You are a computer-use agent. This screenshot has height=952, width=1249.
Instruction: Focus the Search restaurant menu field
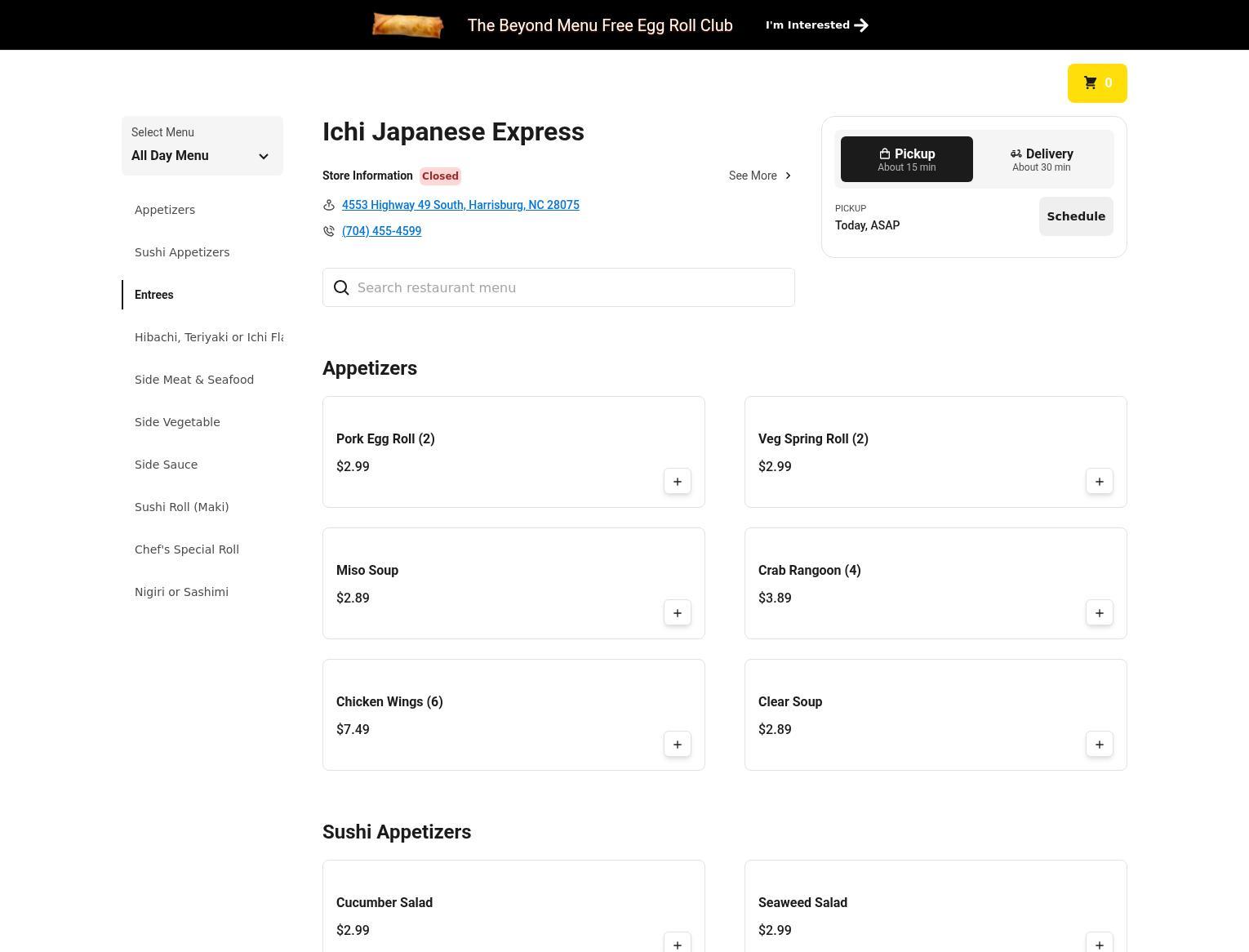tap(571, 288)
